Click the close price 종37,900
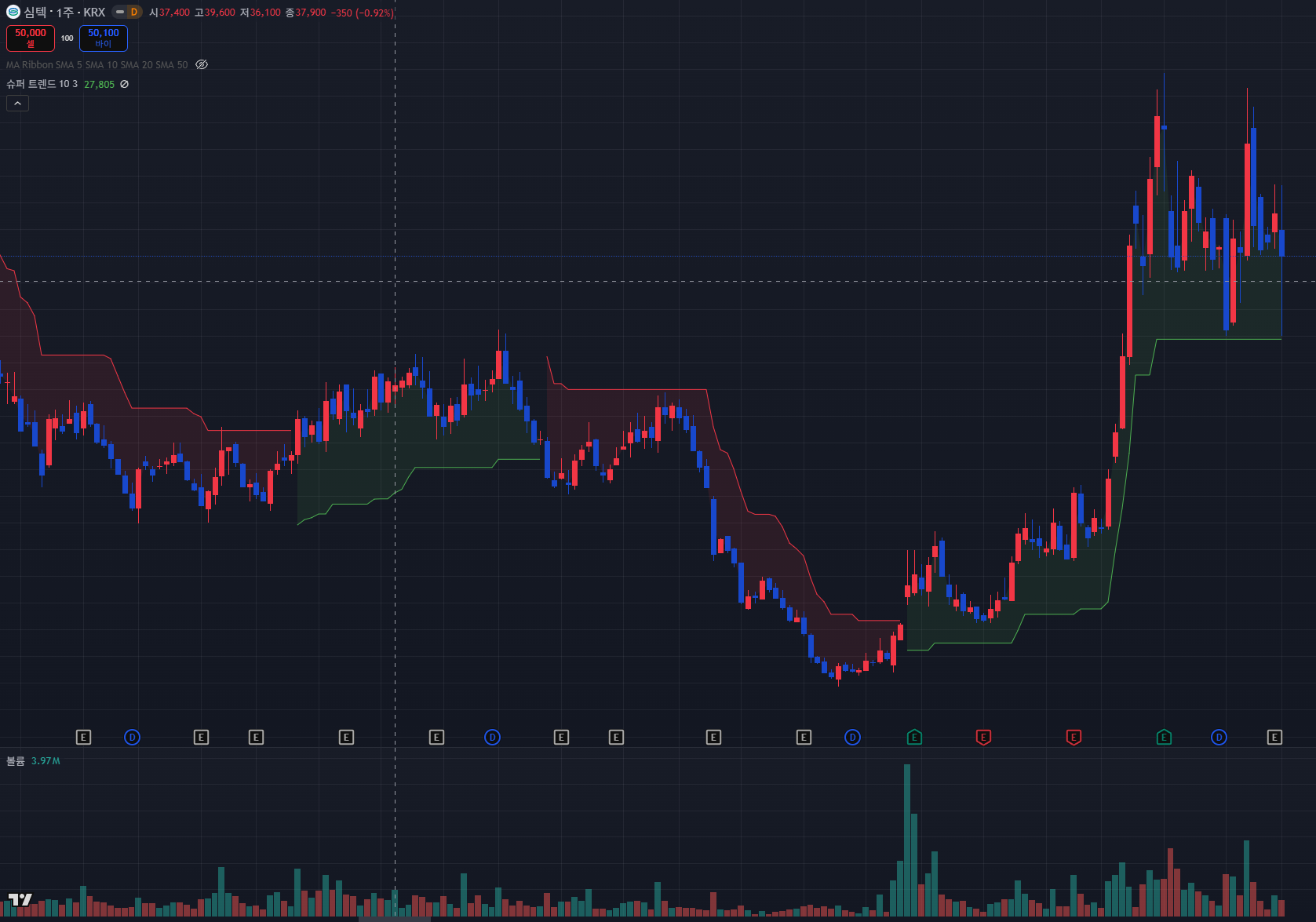This screenshot has height=922, width=1316. 306,13
